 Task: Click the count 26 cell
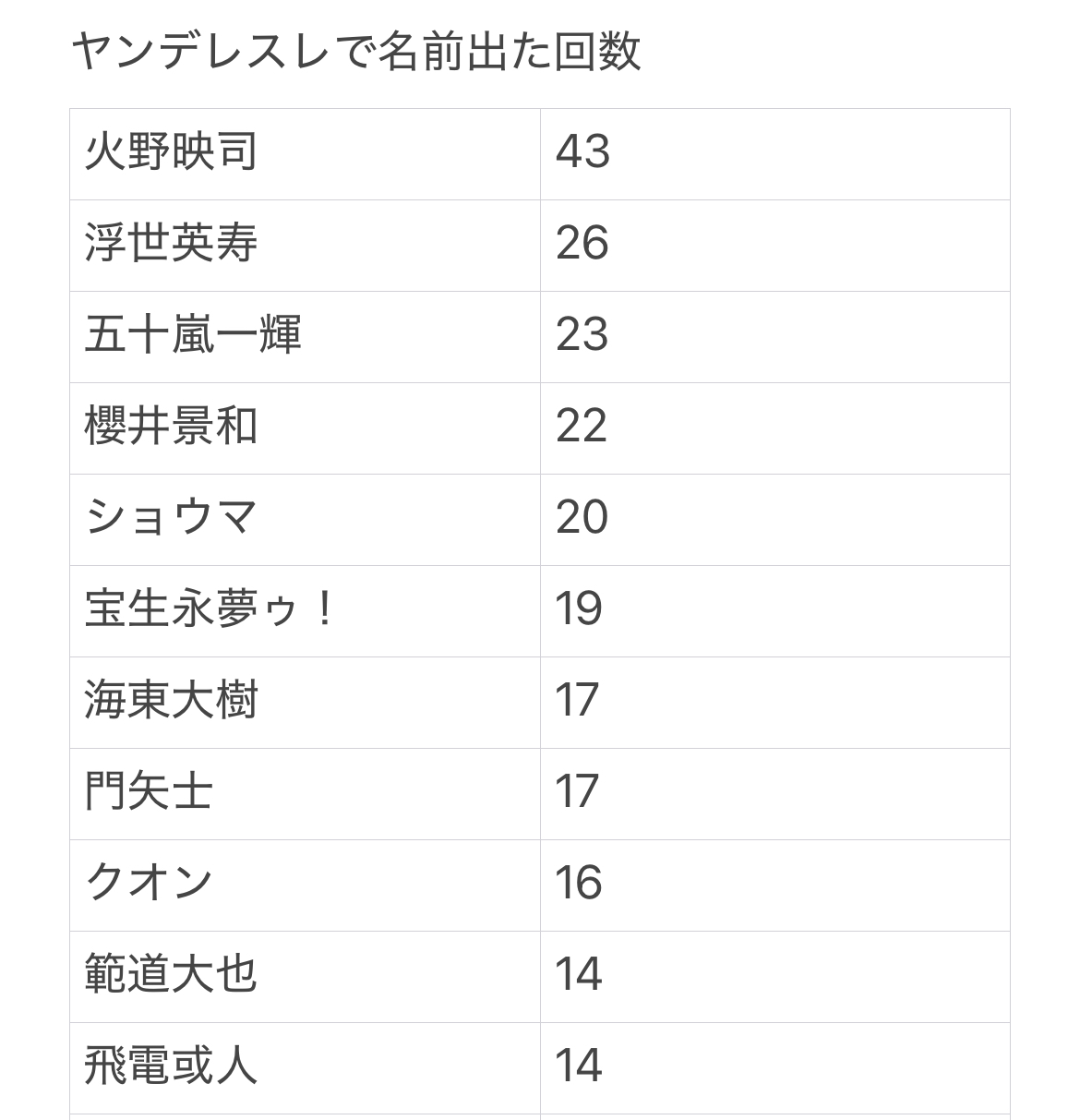click(x=582, y=244)
